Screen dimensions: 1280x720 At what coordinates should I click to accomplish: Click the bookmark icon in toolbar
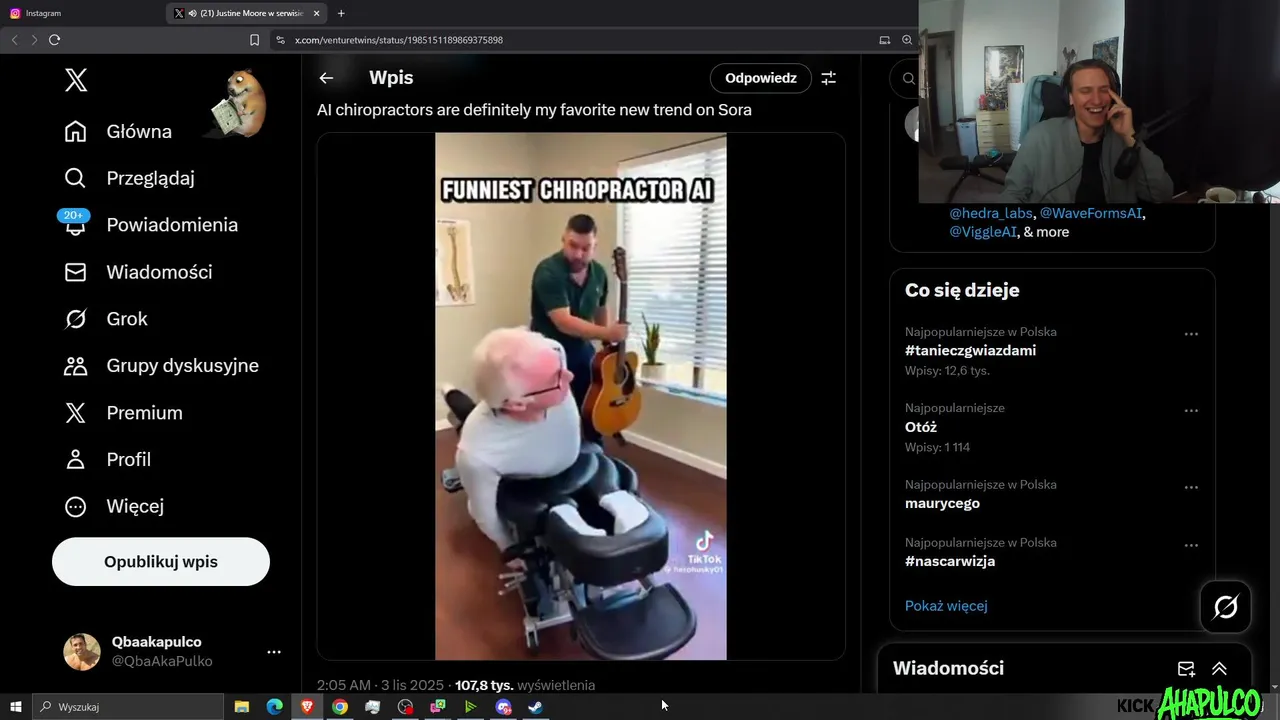(254, 40)
